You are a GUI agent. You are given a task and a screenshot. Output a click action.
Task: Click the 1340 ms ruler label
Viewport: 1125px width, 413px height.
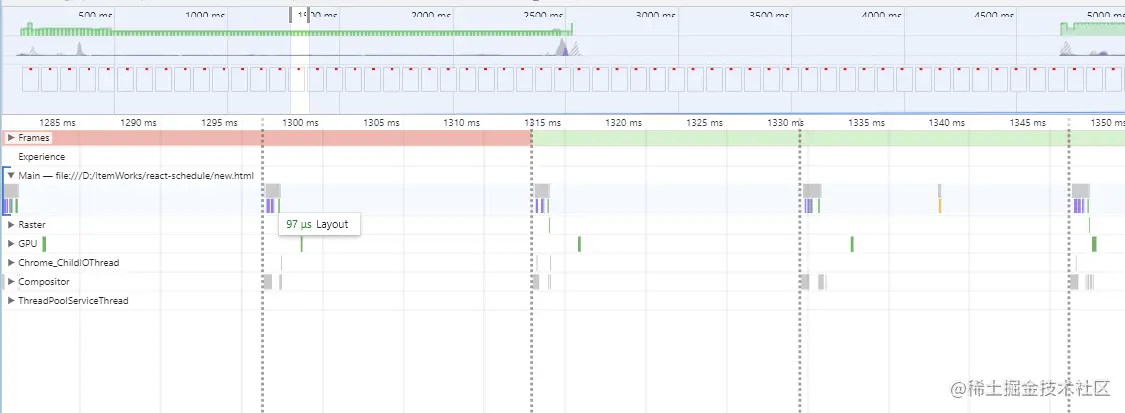947,123
